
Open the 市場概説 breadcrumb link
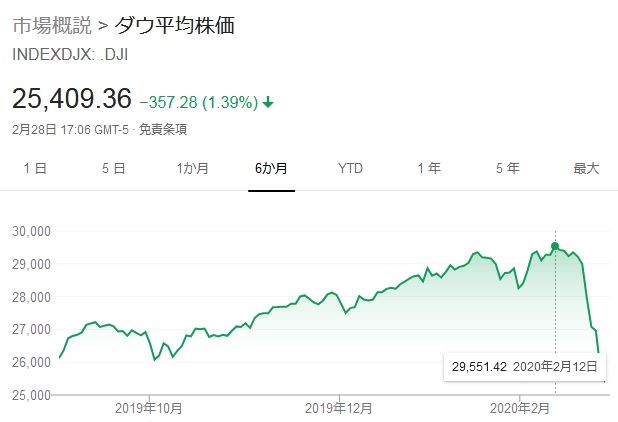(x=52, y=26)
